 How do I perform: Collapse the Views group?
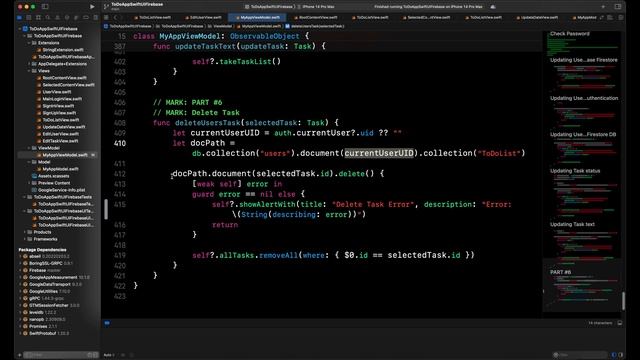pyautogui.click(x=29, y=71)
